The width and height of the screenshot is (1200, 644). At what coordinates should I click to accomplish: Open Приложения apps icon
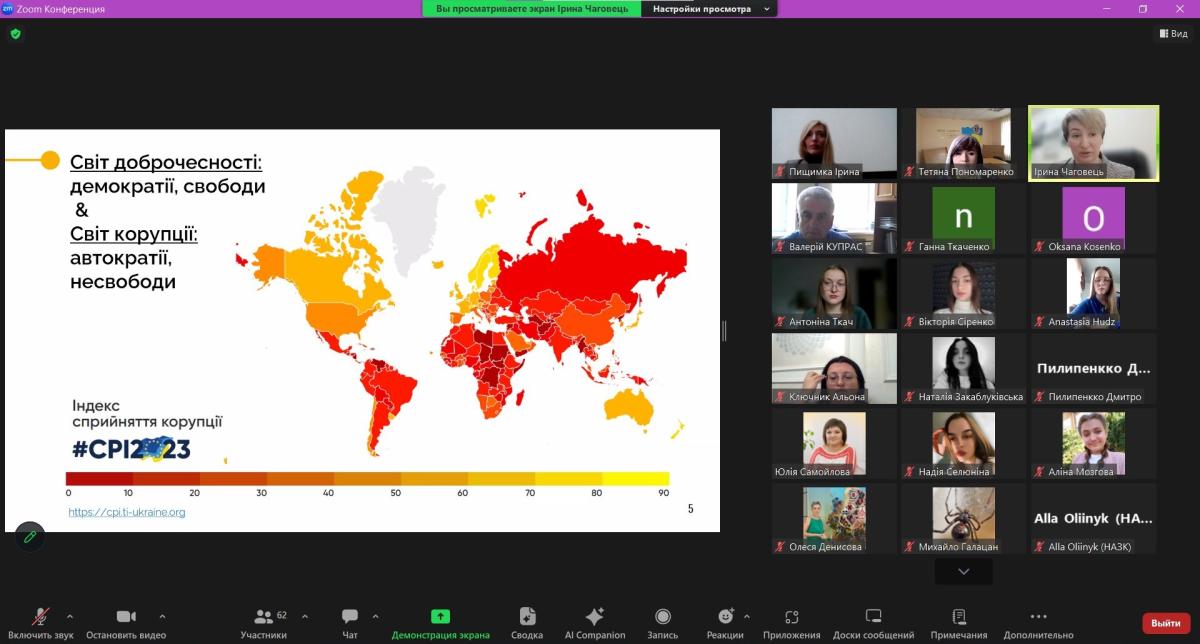792,617
